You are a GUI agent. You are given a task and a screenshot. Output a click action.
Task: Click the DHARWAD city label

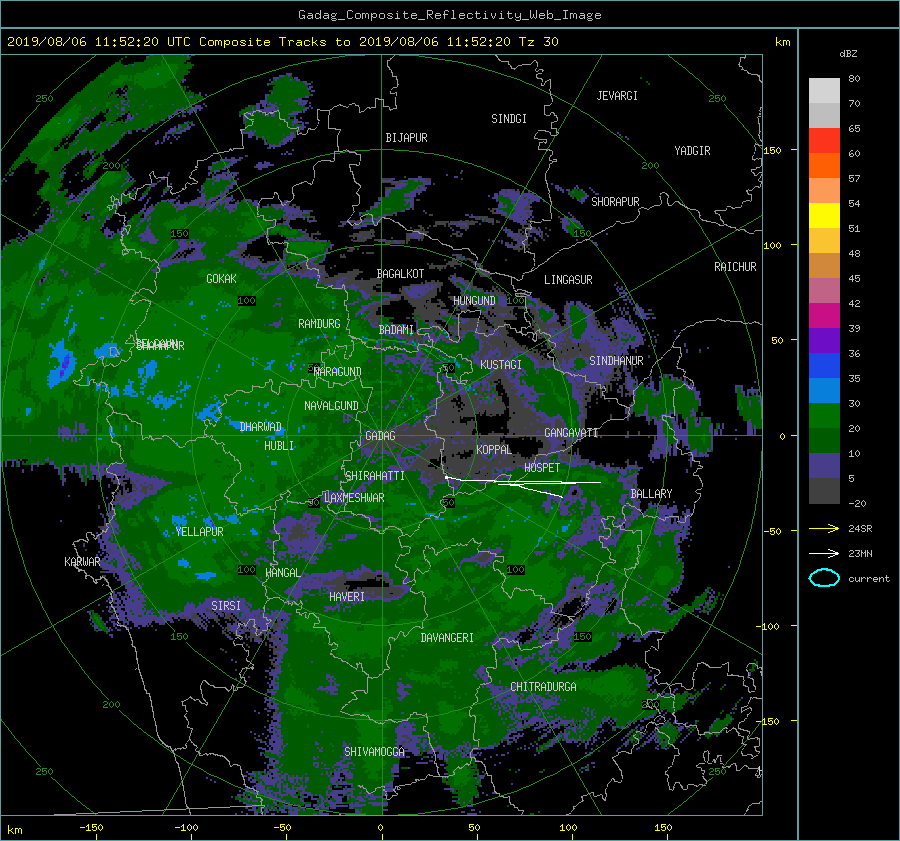(x=261, y=427)
